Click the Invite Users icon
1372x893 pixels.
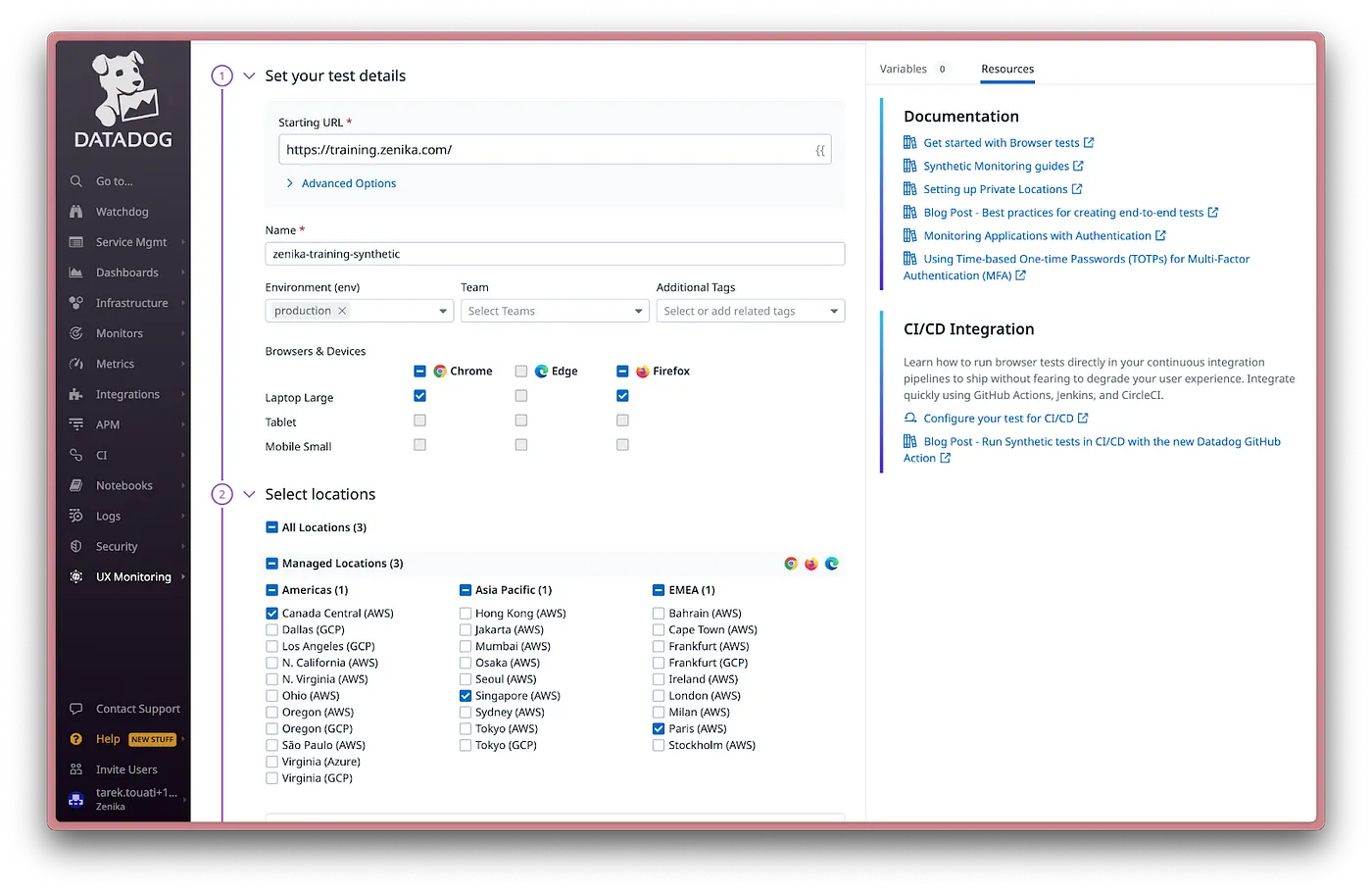coord(75,769)
